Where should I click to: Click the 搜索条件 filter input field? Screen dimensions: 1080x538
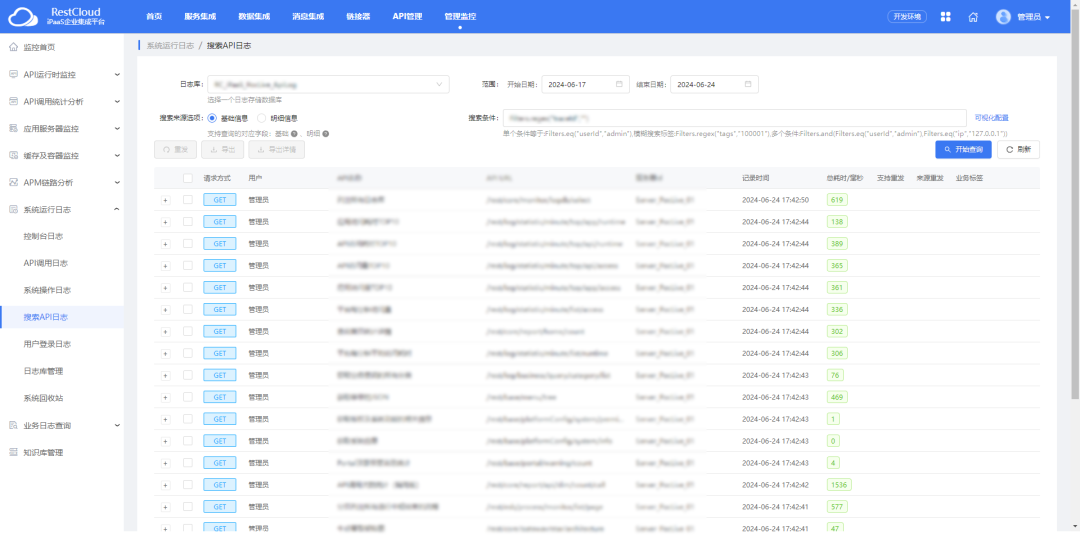[734, 118]
